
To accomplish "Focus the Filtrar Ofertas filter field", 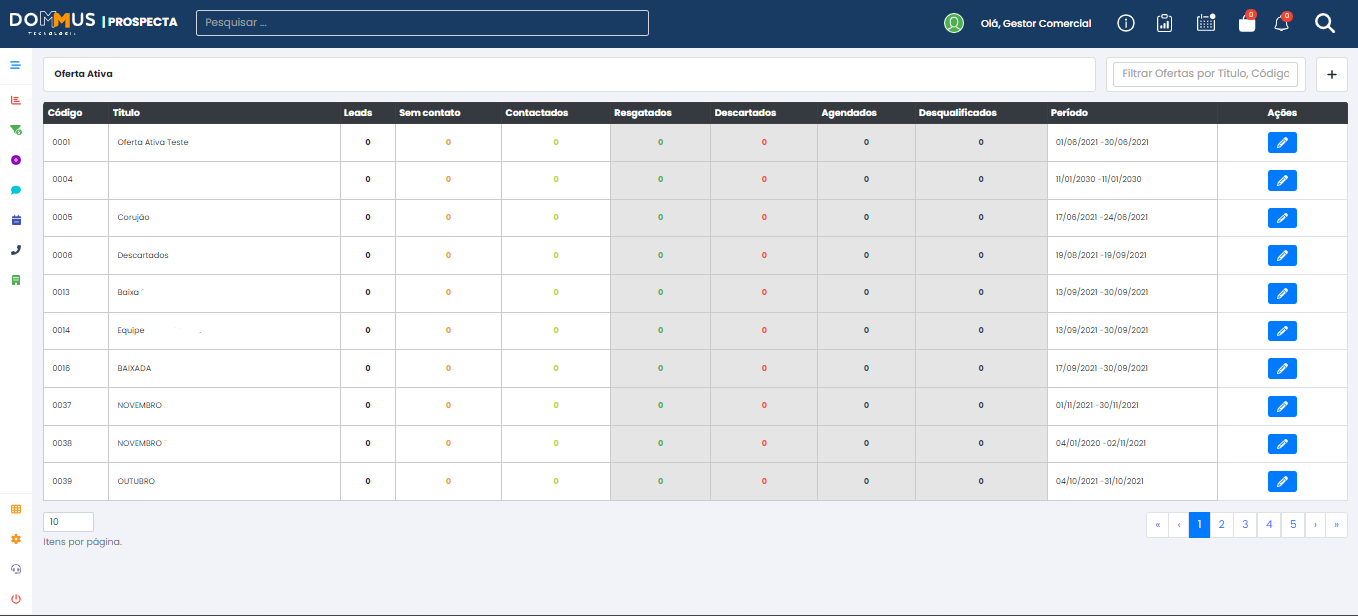I will tap(1206, 74).
